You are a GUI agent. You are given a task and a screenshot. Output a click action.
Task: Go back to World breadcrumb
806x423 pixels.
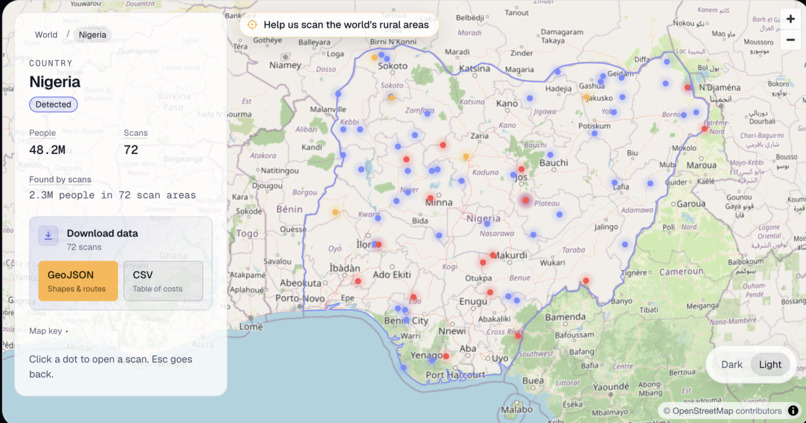[46, 35]
